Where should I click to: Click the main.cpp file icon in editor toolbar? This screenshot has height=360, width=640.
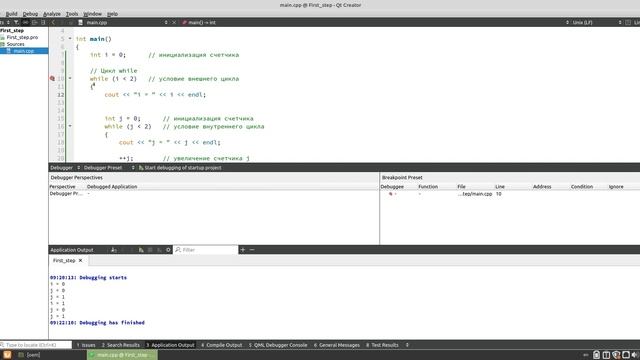[x=80, y=22]
